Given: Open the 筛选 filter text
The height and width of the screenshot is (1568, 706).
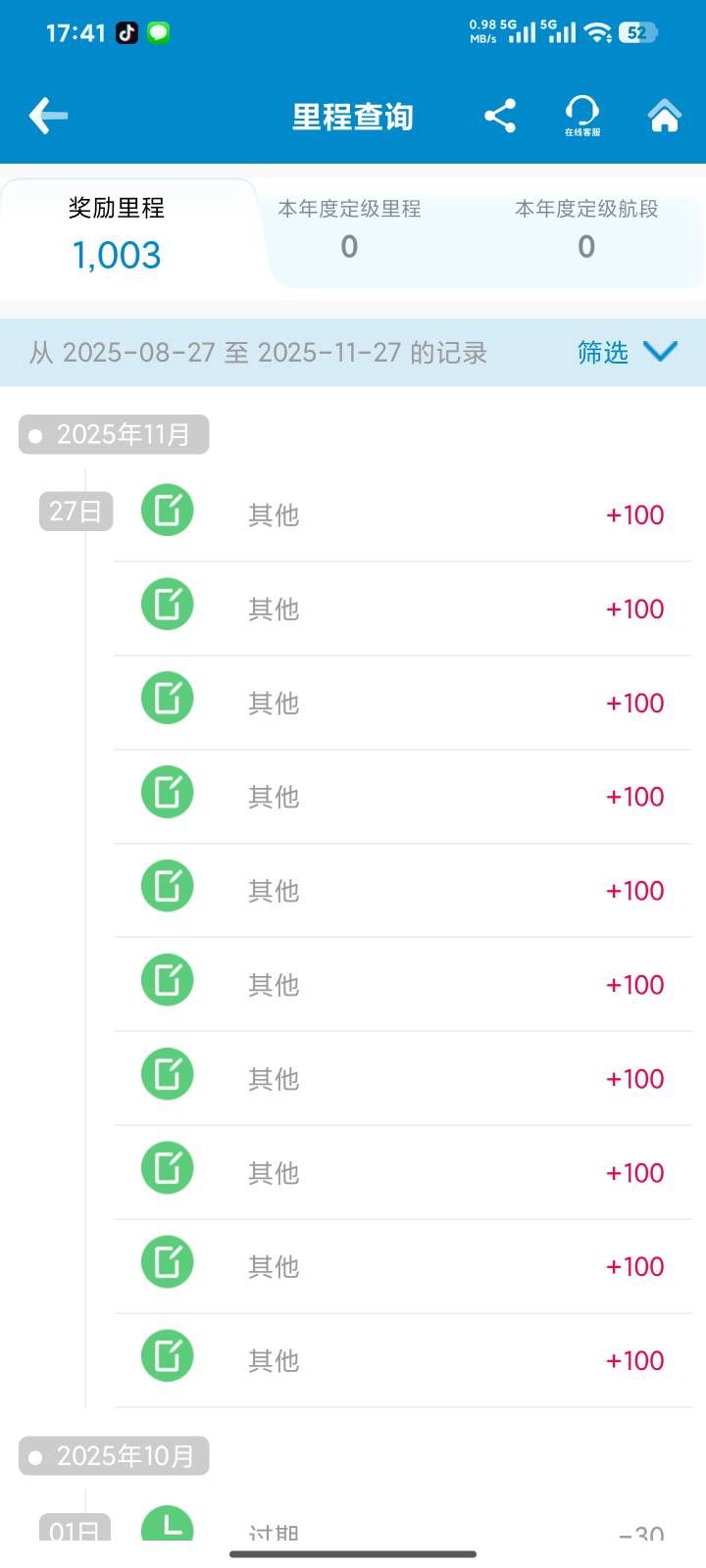Looking at the screenshot, I should click(x=602, y=353).
